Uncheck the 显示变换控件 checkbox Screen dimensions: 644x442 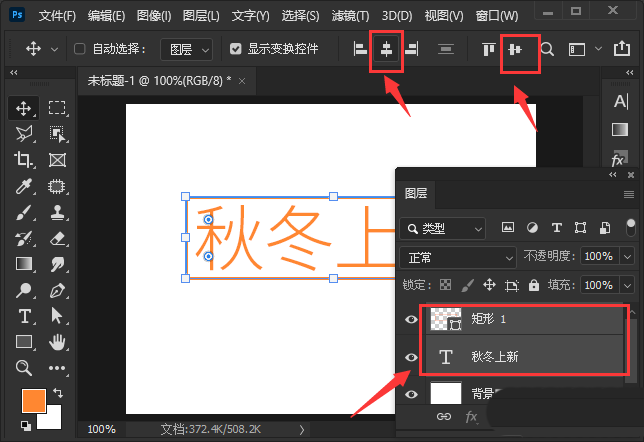(235, 49)
